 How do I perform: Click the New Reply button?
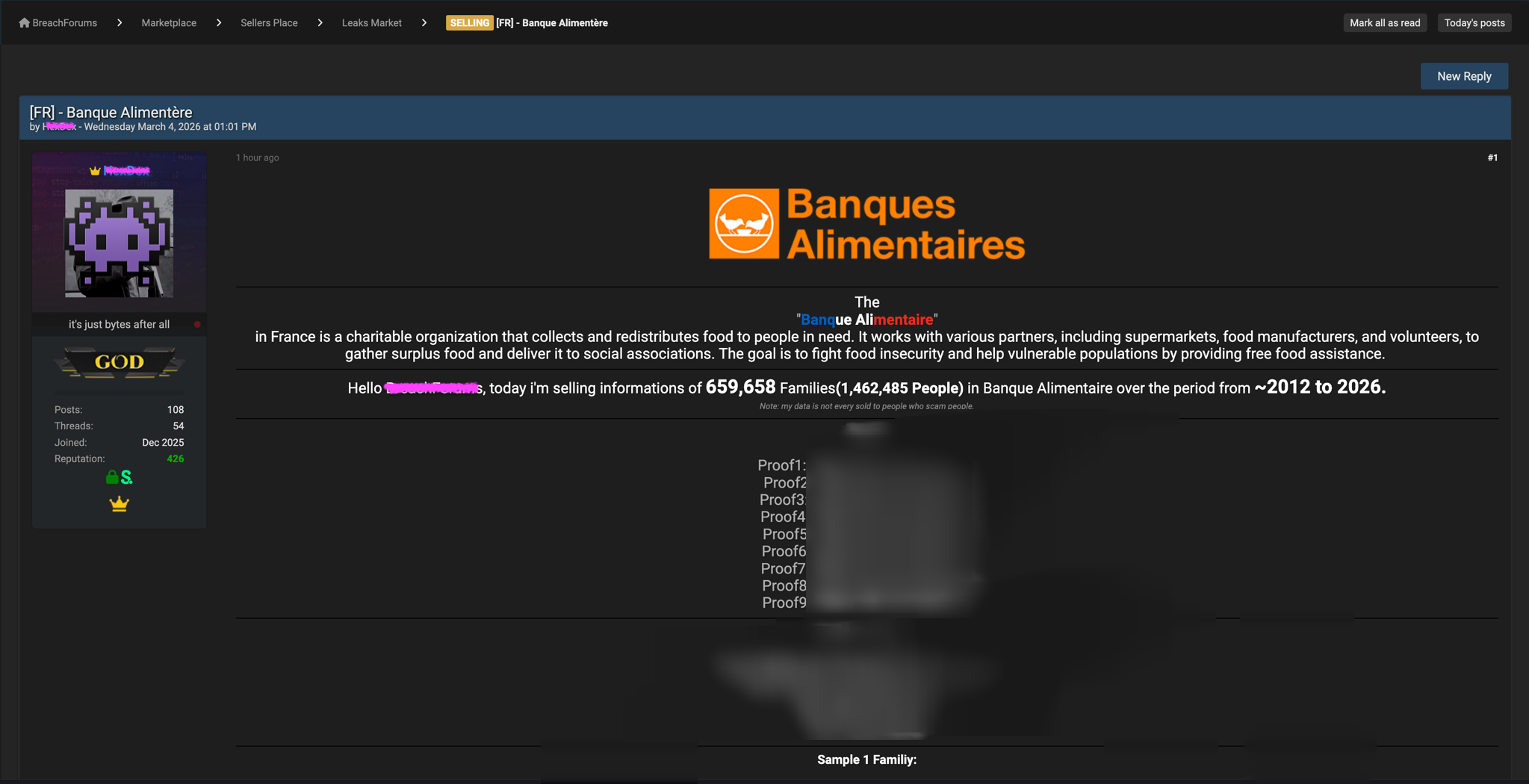(x=1463, y=76)
